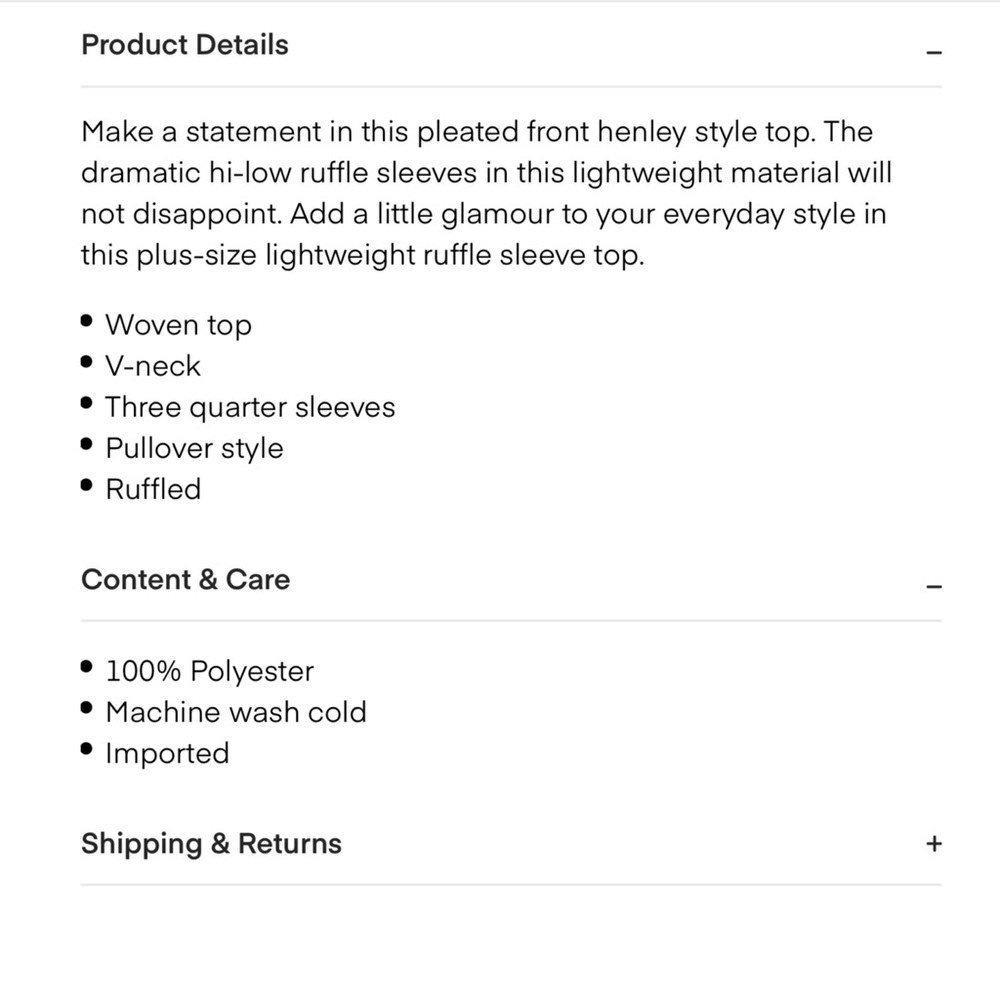This screenshot has height=1000, width=1000.
Task: Click the 'Machine wash cold' care item
Action: pyautogui.click(x=236, y=712)
